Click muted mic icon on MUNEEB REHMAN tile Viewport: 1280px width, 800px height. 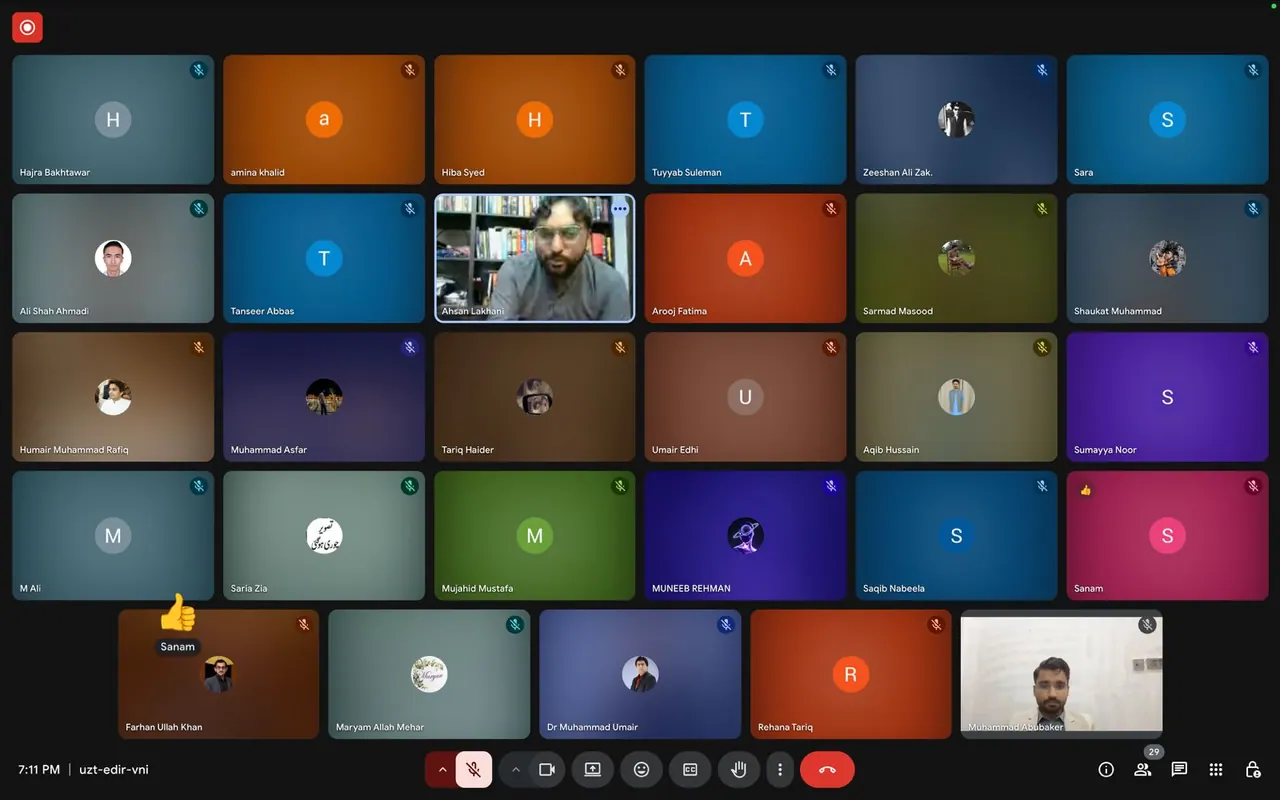pyautogui.click(x=831, y=486)
